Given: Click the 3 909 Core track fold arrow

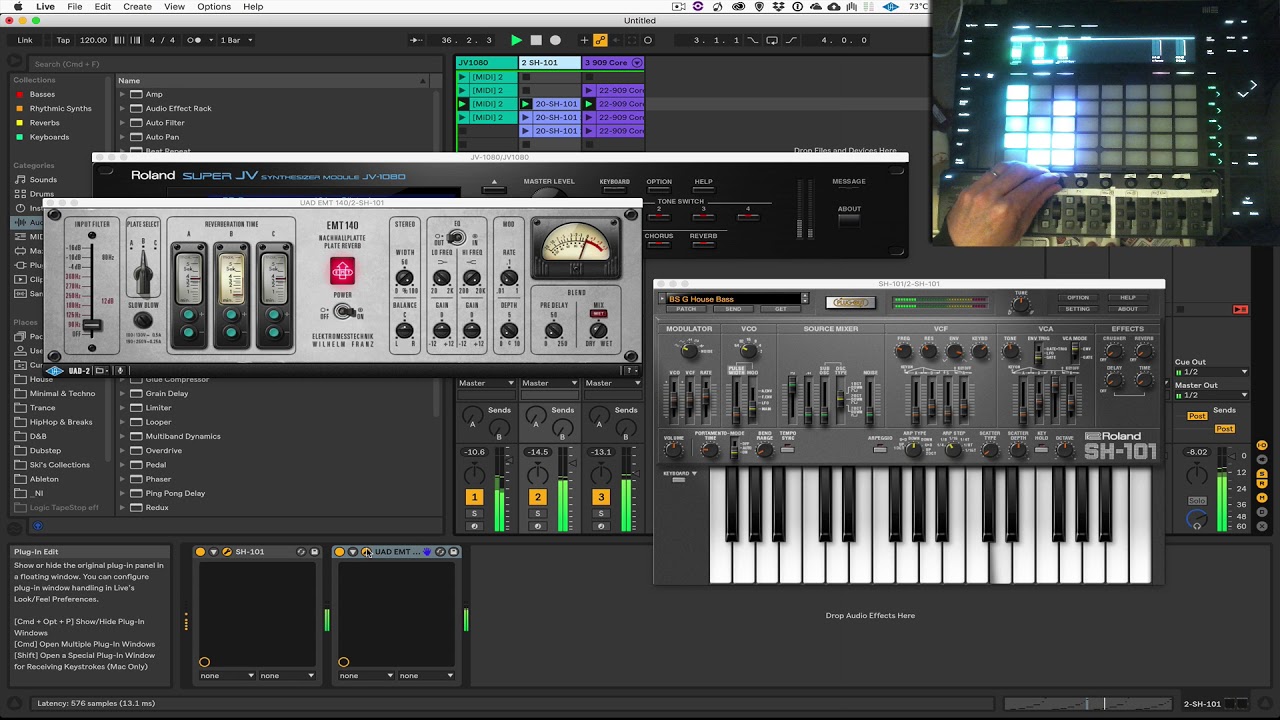Looking at the screenshot, I should [637, 63].
